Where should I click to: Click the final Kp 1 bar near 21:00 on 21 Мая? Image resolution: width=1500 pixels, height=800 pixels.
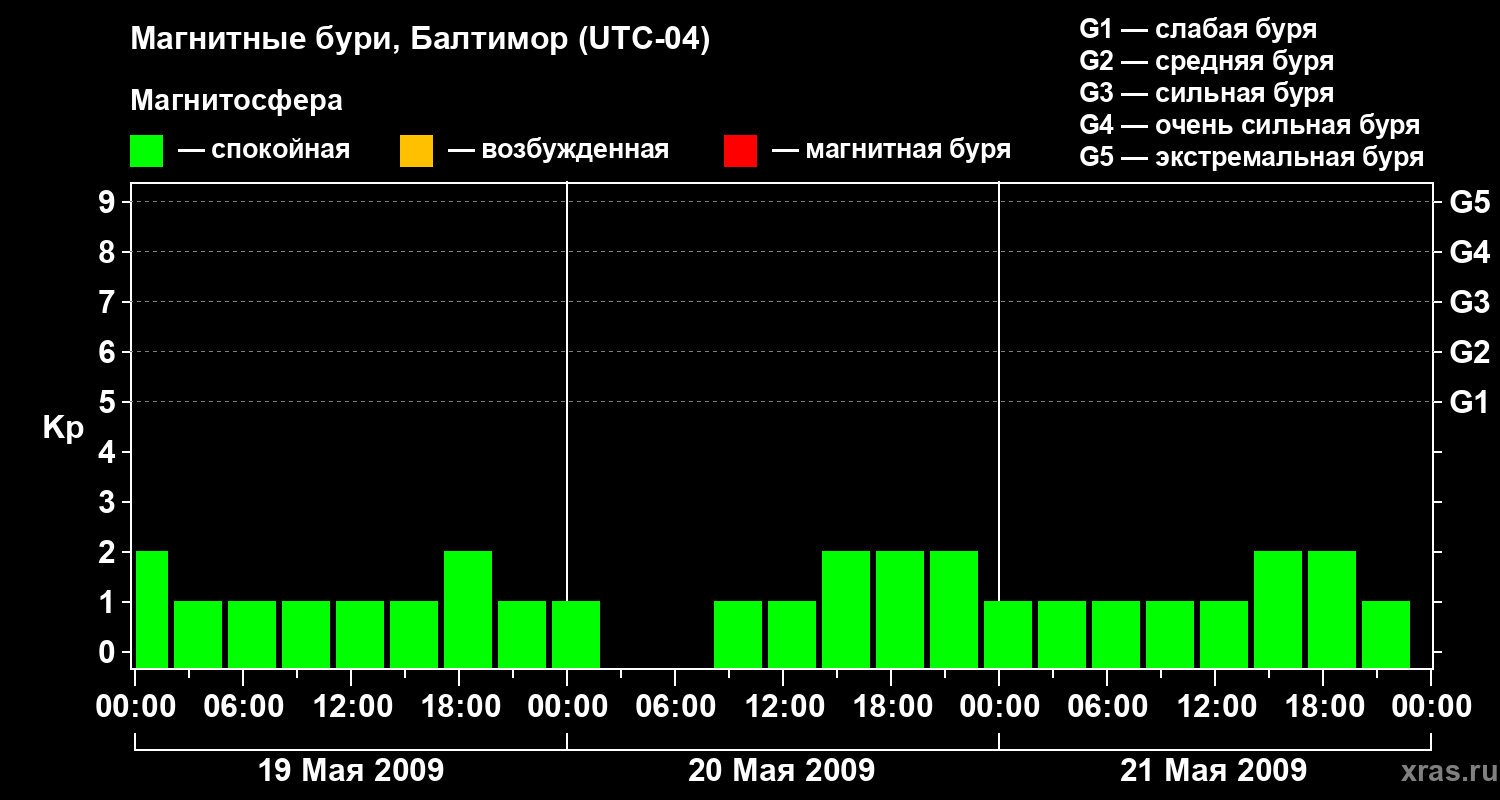click(x=1386, y=634)
